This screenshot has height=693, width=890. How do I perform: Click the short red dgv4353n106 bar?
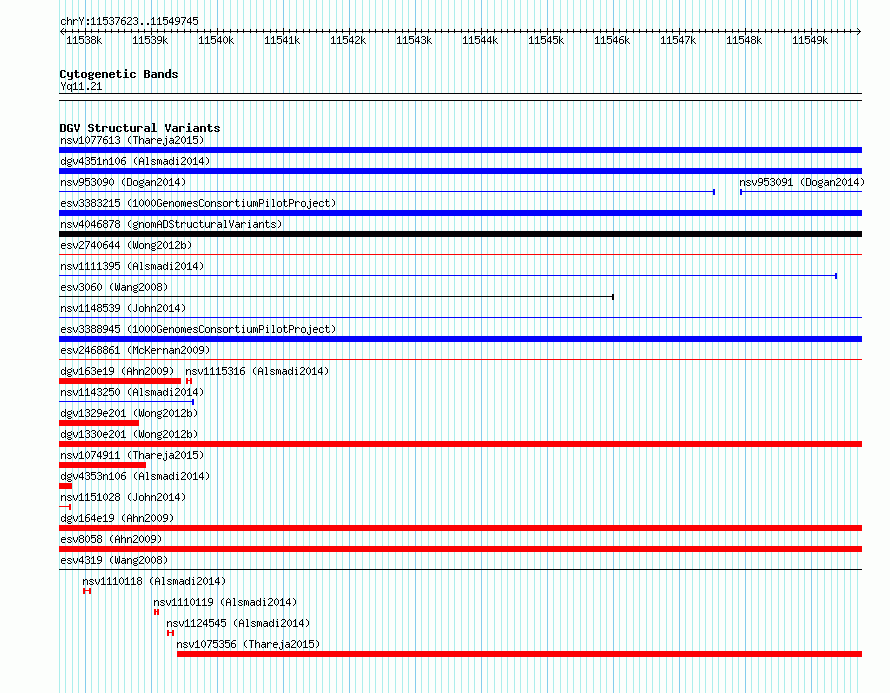tap(65, 486)
